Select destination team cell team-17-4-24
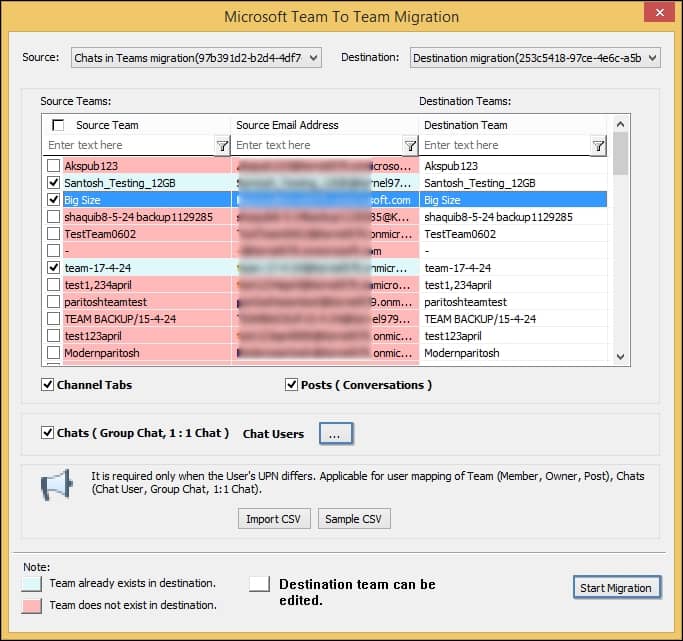Screen dimensions: 683x641 [513, 267]
